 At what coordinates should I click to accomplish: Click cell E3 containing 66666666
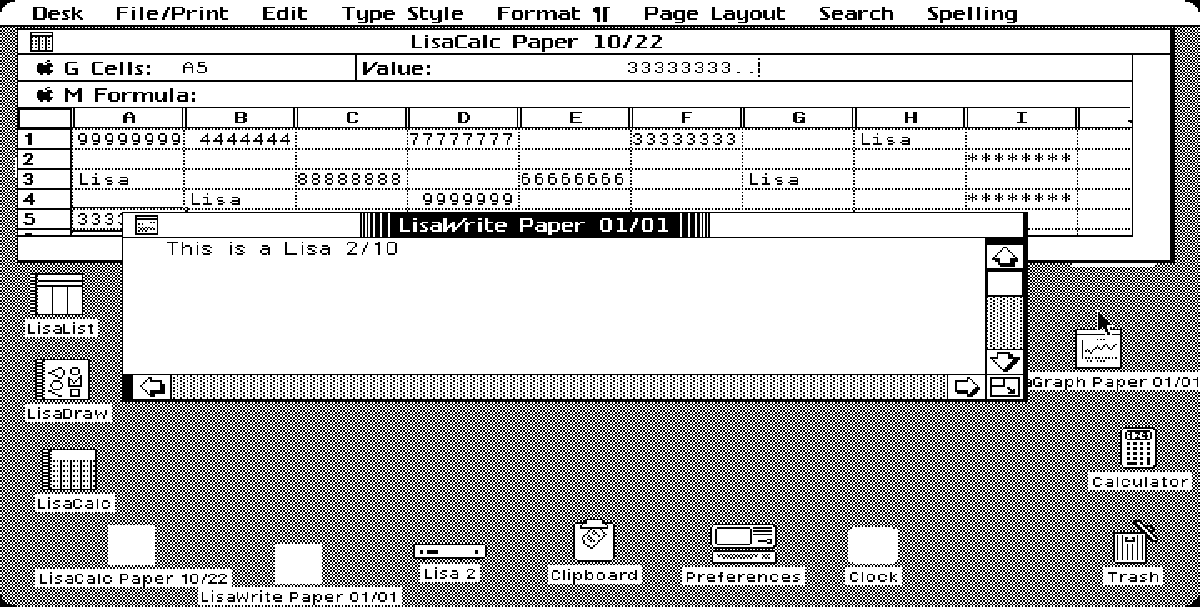point(575,180)
